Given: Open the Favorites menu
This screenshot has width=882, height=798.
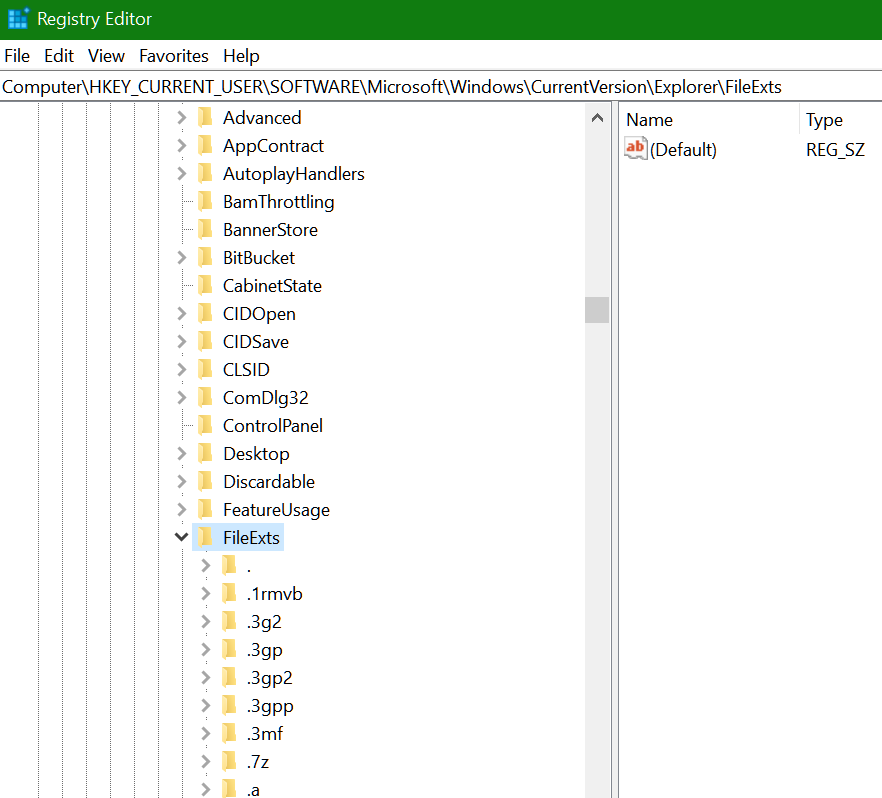Looking at the screenshot, I should 174,56.
